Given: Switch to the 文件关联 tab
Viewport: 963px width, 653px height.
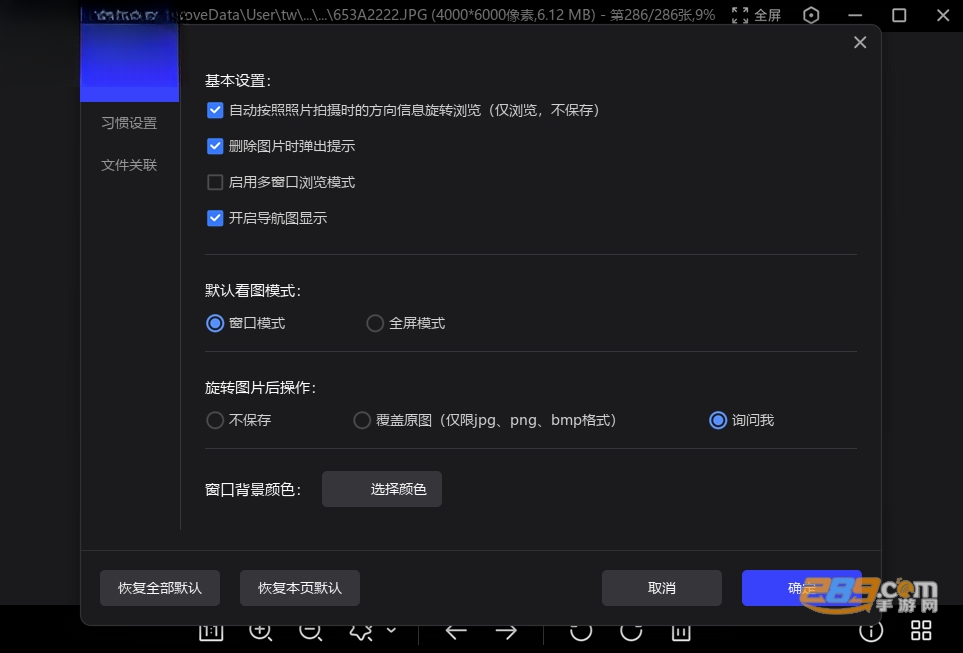Looking at the screenshot, I should coord(129,165).
